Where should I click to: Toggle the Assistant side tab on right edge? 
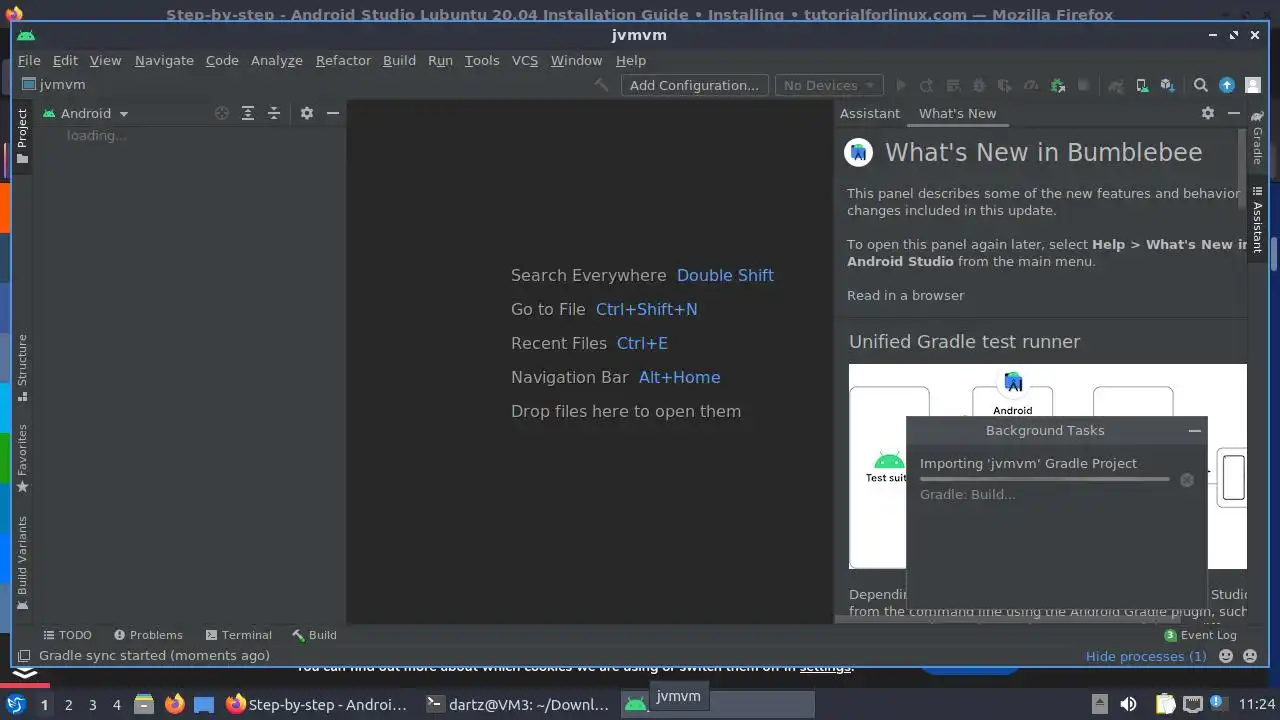point(1257,220)
